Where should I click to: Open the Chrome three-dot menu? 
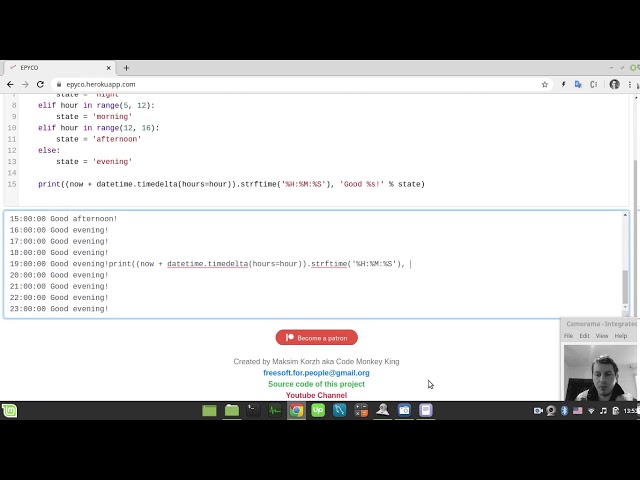click(630, 84)
